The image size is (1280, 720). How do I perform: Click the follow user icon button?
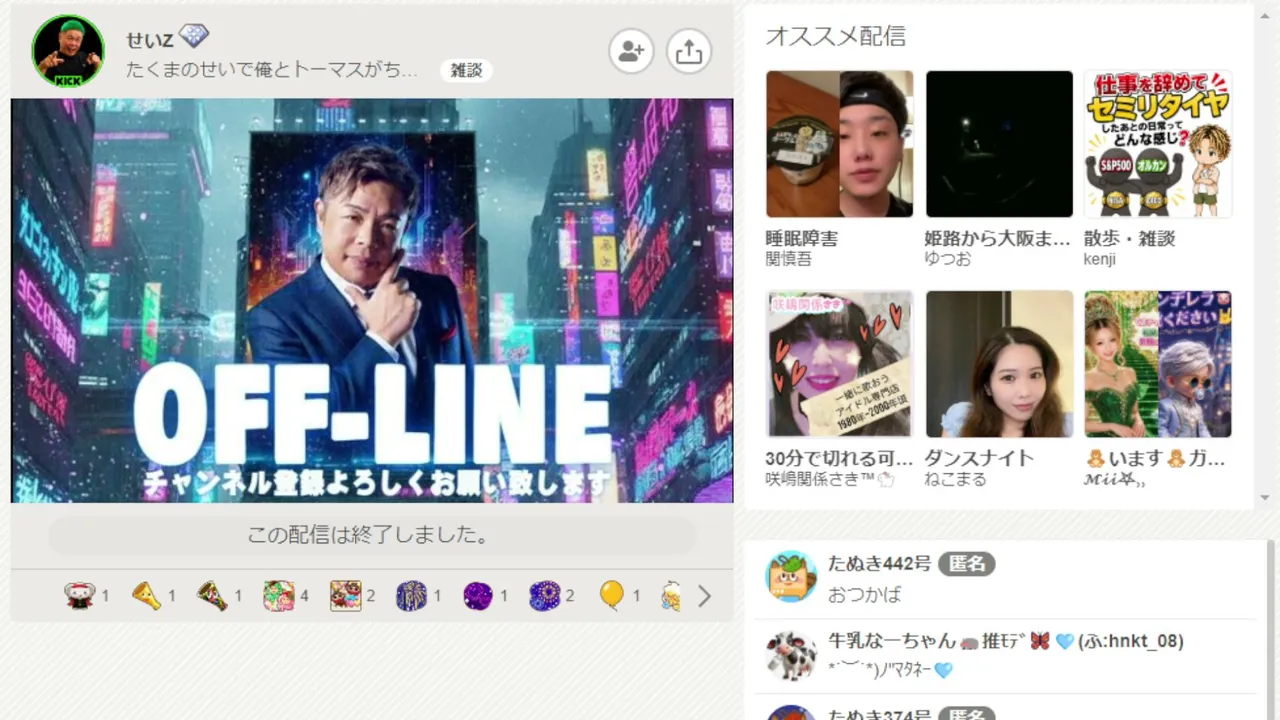click(632, 51)
